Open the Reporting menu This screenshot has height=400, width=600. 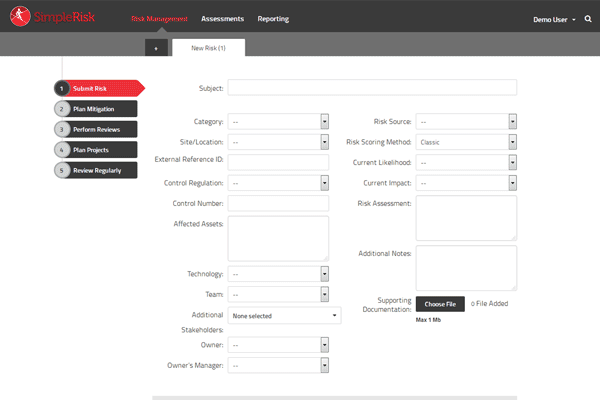pos(273,19)
